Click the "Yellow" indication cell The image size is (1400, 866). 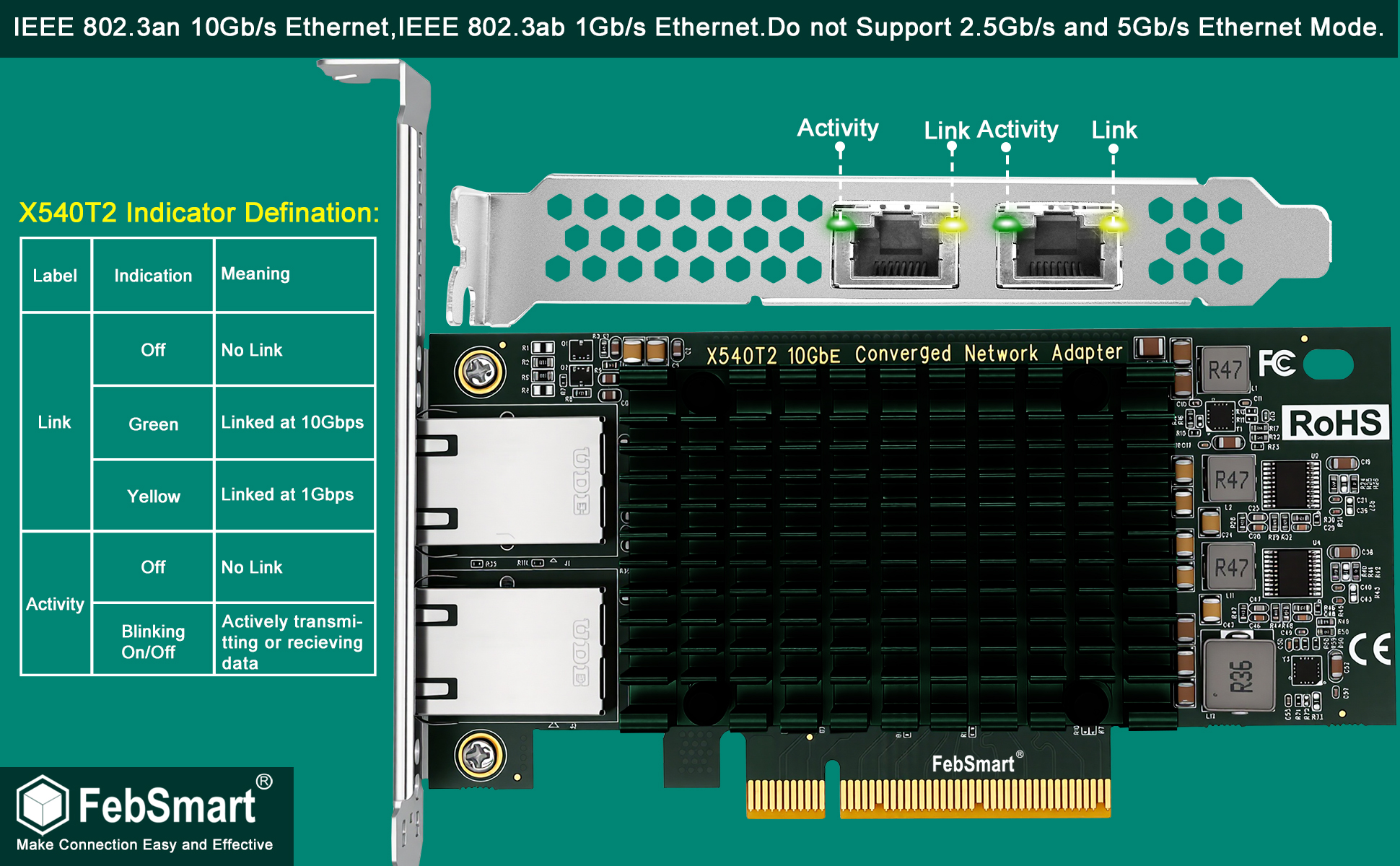(x=153, y=496)
